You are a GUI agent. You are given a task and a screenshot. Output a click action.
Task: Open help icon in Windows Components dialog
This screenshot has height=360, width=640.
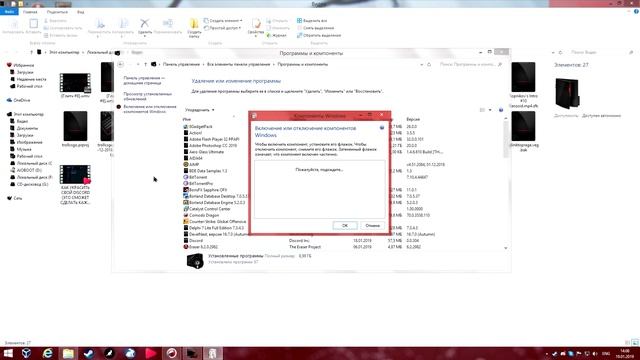(x=382, y=128)
